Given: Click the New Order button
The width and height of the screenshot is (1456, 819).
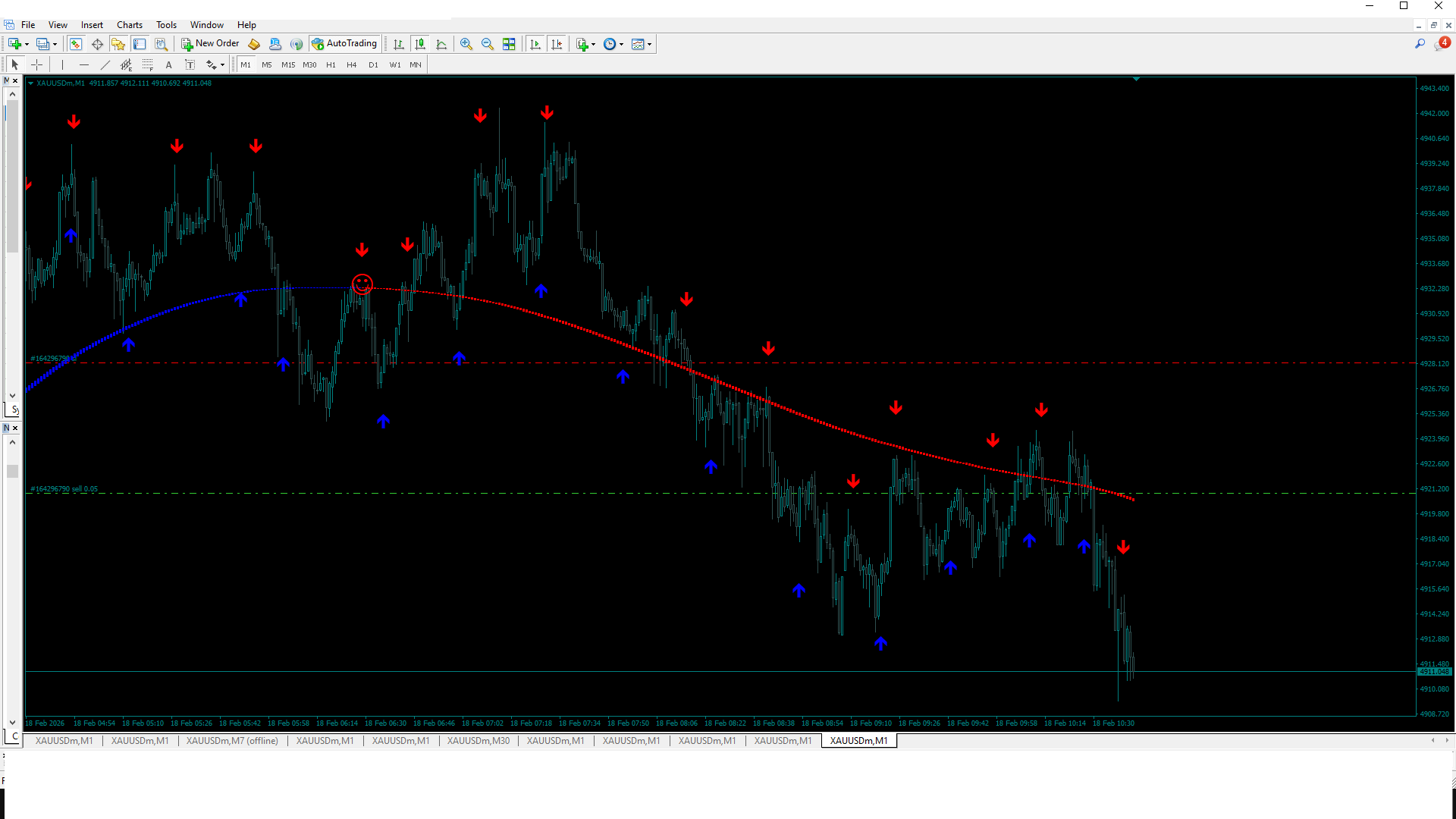Looking at the screenshot, I should tap(210, 44).
